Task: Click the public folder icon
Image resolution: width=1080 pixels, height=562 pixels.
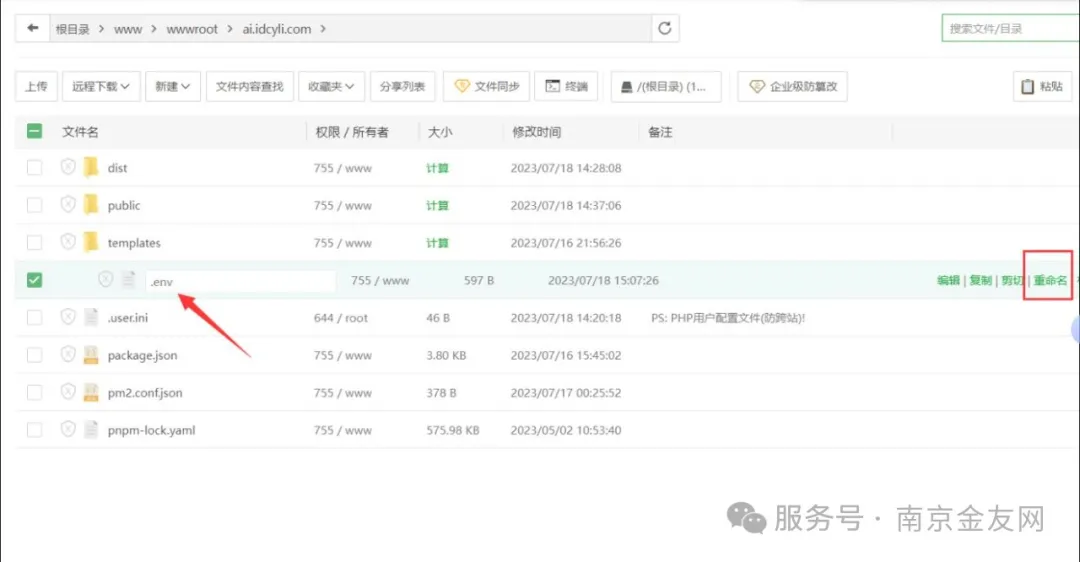Action: click(91, 205)
